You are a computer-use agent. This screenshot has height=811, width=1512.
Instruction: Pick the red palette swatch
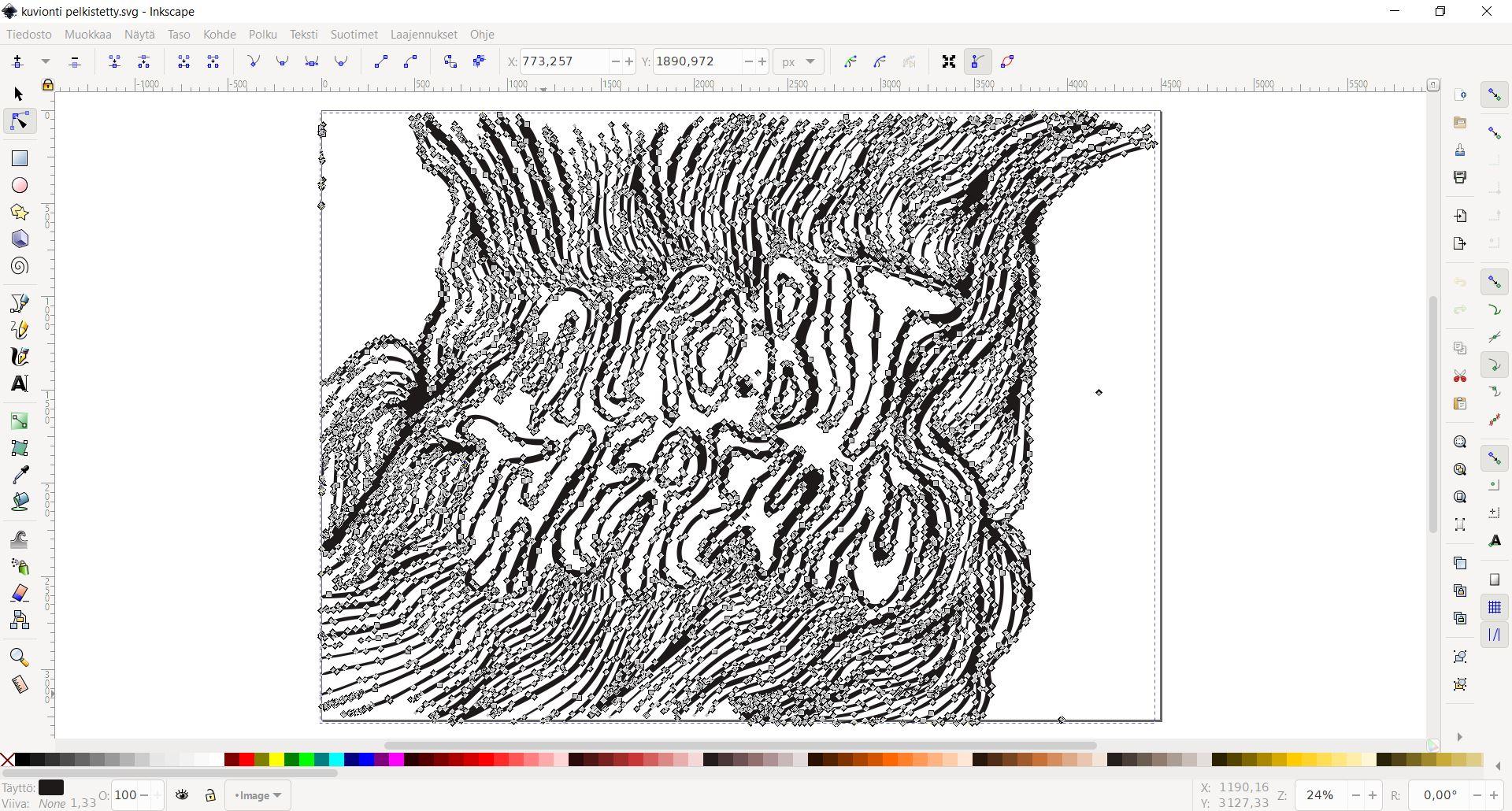click(x=246, y=759)
